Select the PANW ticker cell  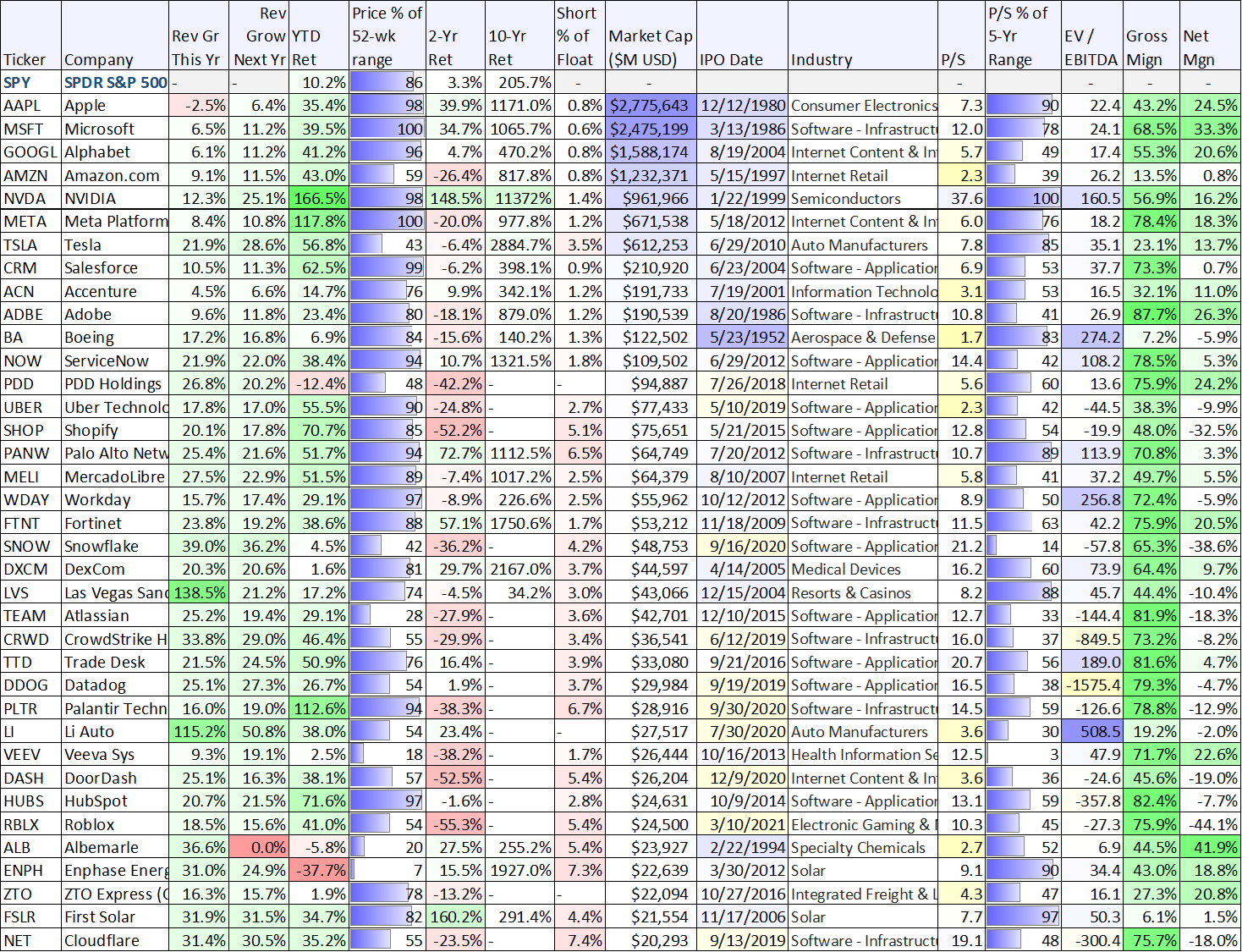[x=30, y=454]
